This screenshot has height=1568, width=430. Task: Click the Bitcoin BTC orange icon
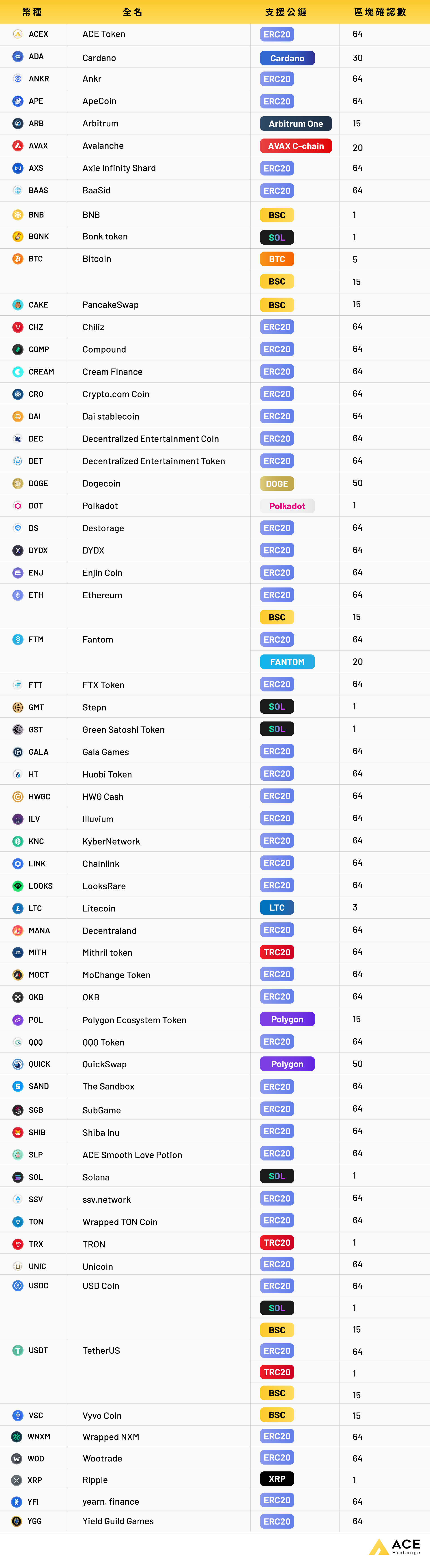click(x=18, y=259)
